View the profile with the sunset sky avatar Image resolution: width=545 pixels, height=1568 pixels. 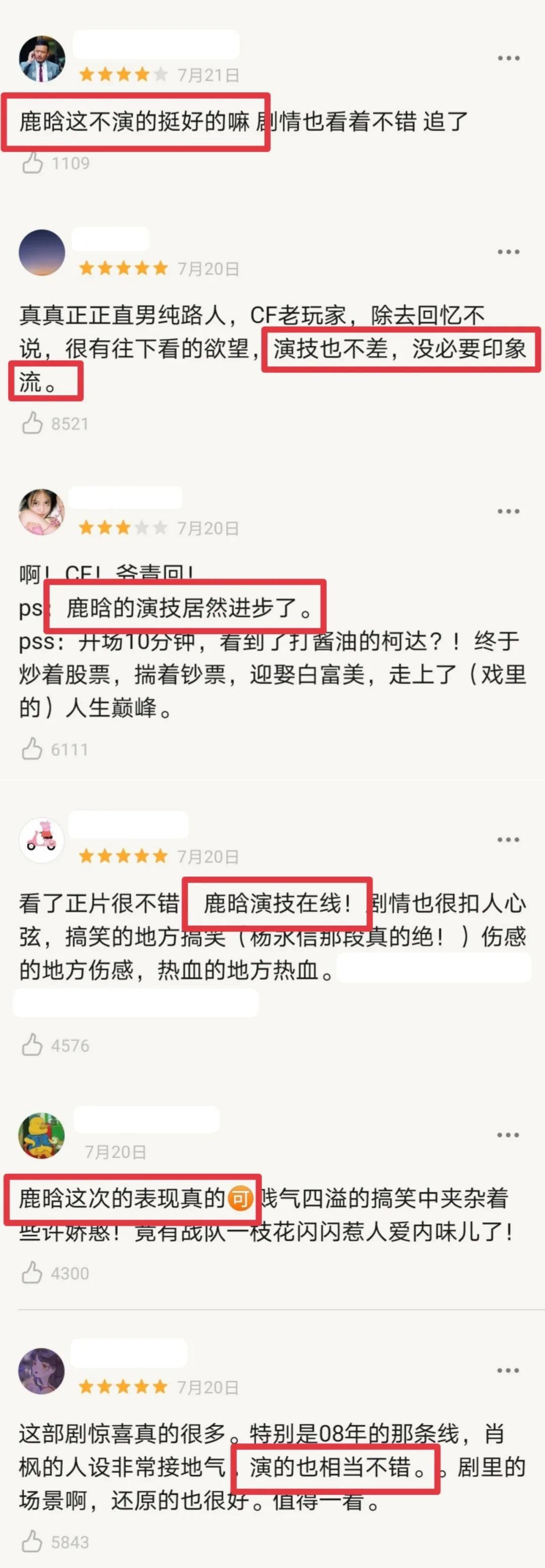tap(42, 253)
